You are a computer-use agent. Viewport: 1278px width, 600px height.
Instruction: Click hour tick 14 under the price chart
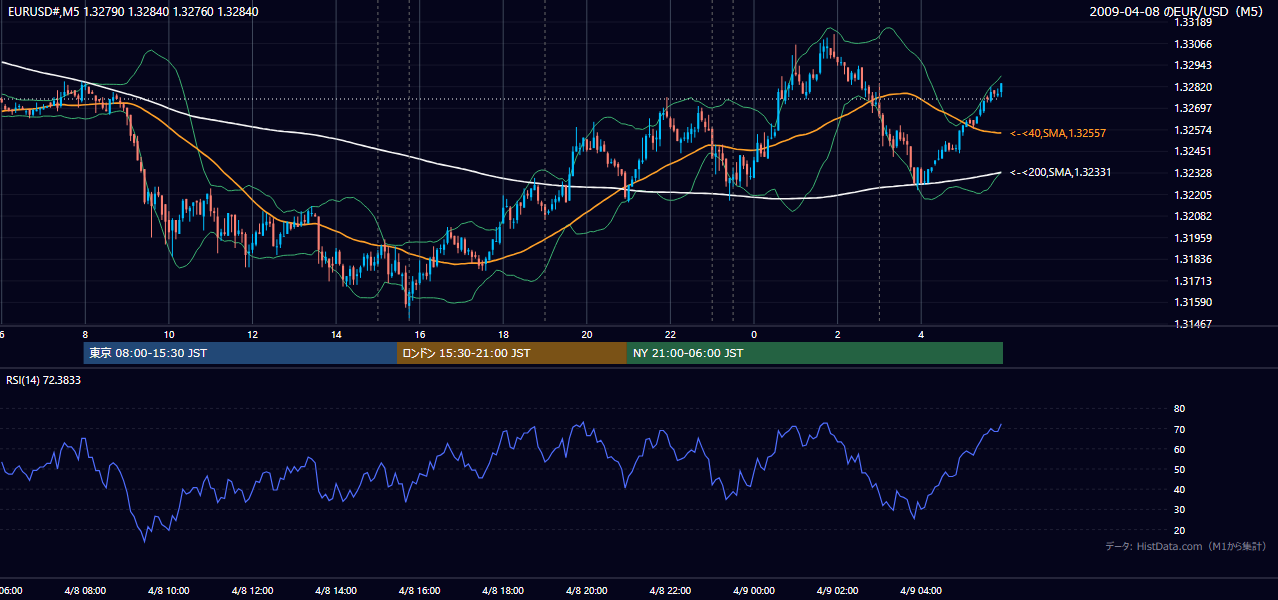click(x=337, y=335)
